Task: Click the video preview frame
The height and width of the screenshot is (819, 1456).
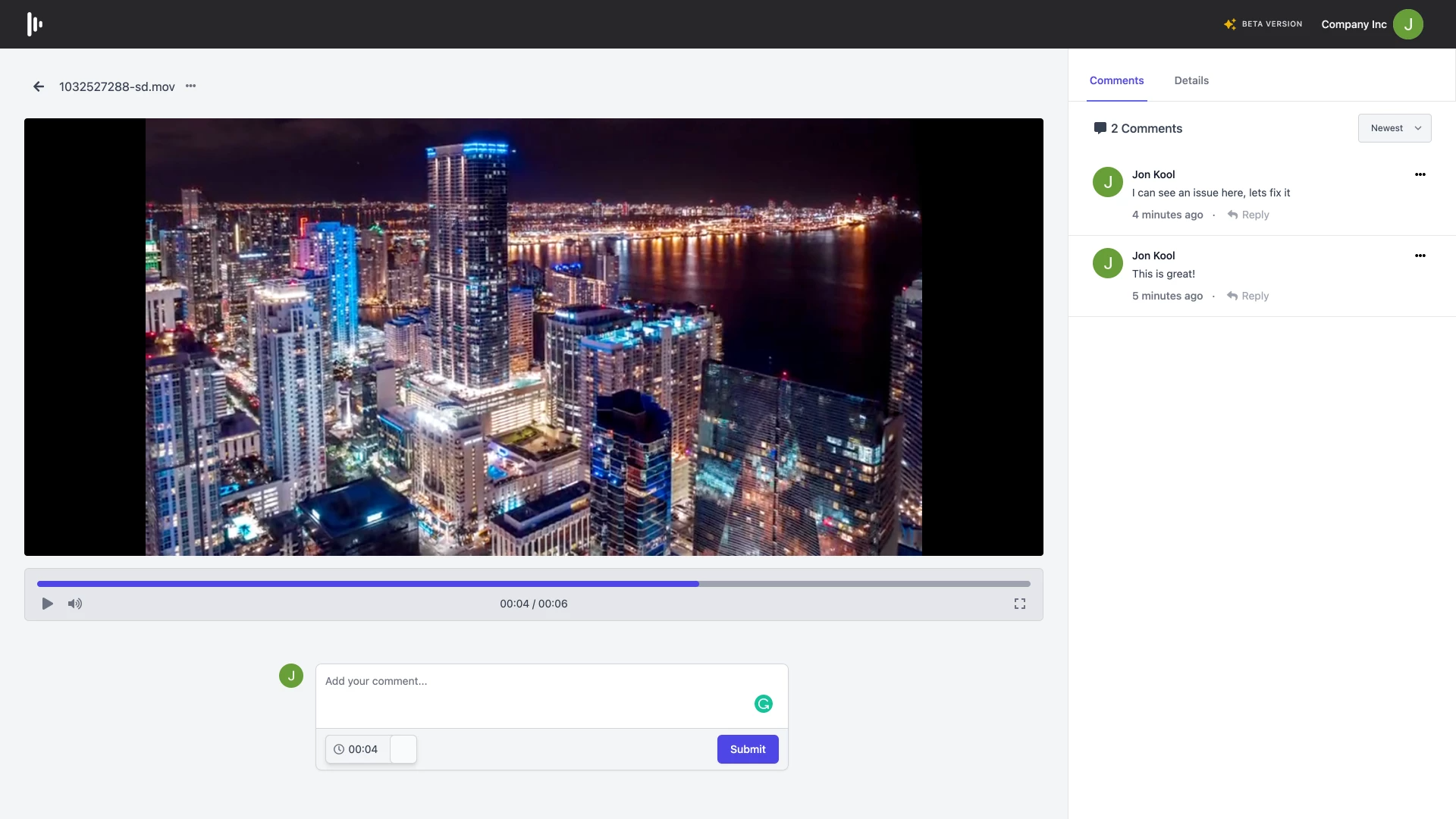Action: click(534, 337)
